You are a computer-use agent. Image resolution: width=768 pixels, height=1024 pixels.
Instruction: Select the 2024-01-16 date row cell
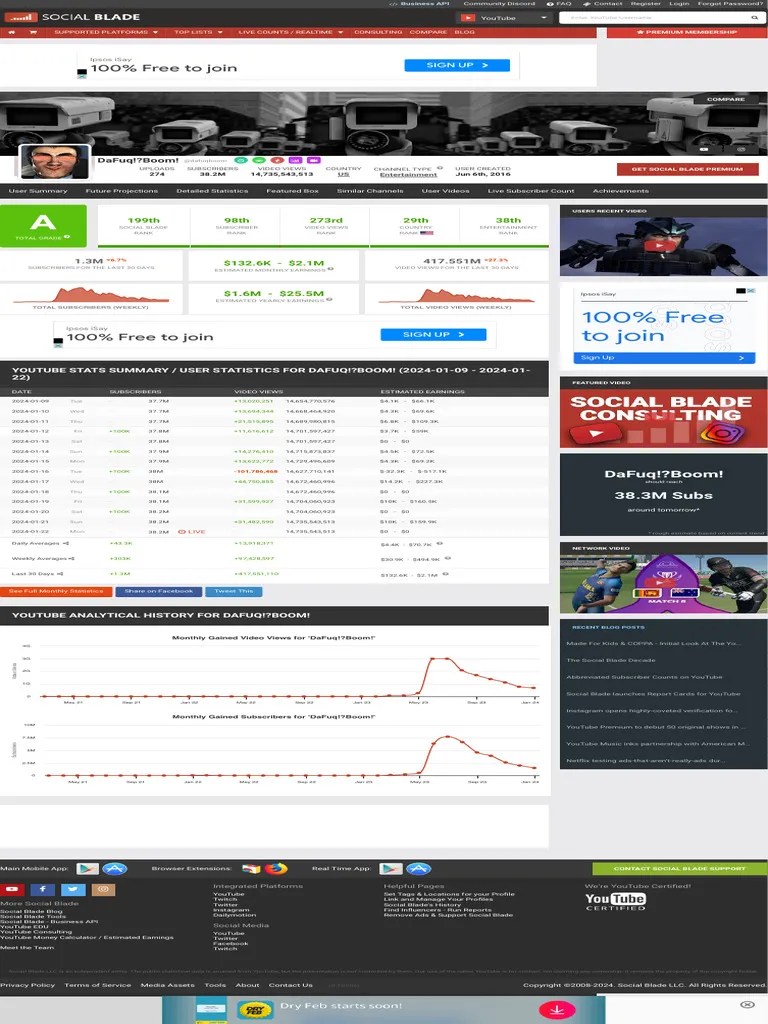[x=30, y=472]
